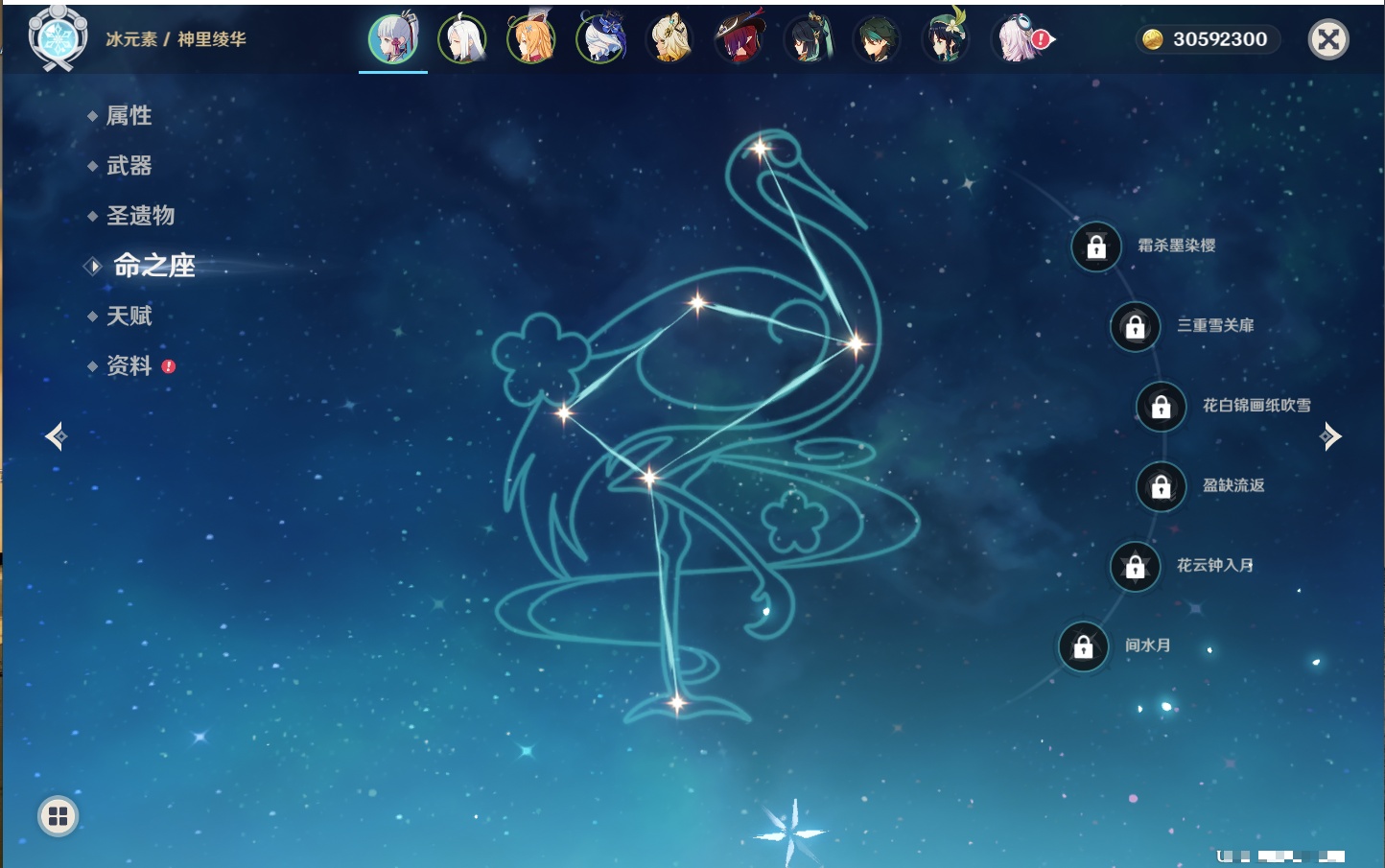The height and width of the screenshot is (868, 1385).
Task: Select the red-haired character with brown feathered hat
Action: (x=739, y=39)
